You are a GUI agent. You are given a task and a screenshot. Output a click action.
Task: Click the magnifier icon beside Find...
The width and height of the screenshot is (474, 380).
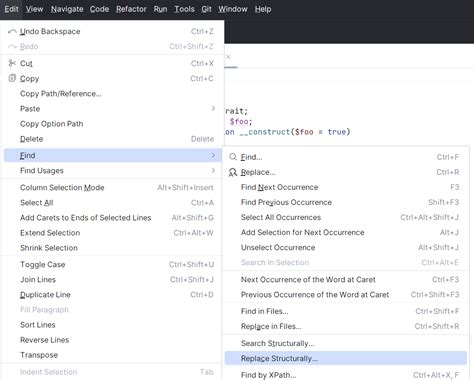click(x=233, y=157)
